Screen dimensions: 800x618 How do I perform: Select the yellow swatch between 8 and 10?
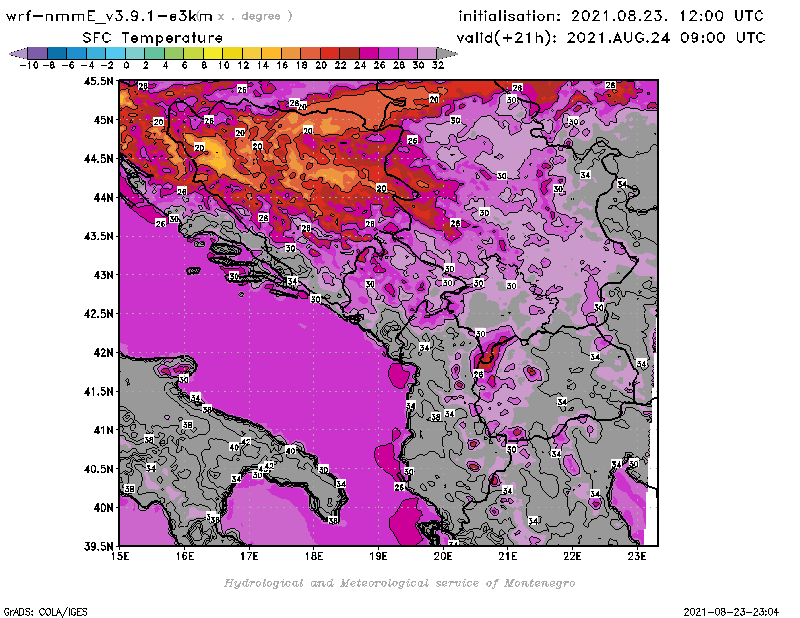point(213,53)
